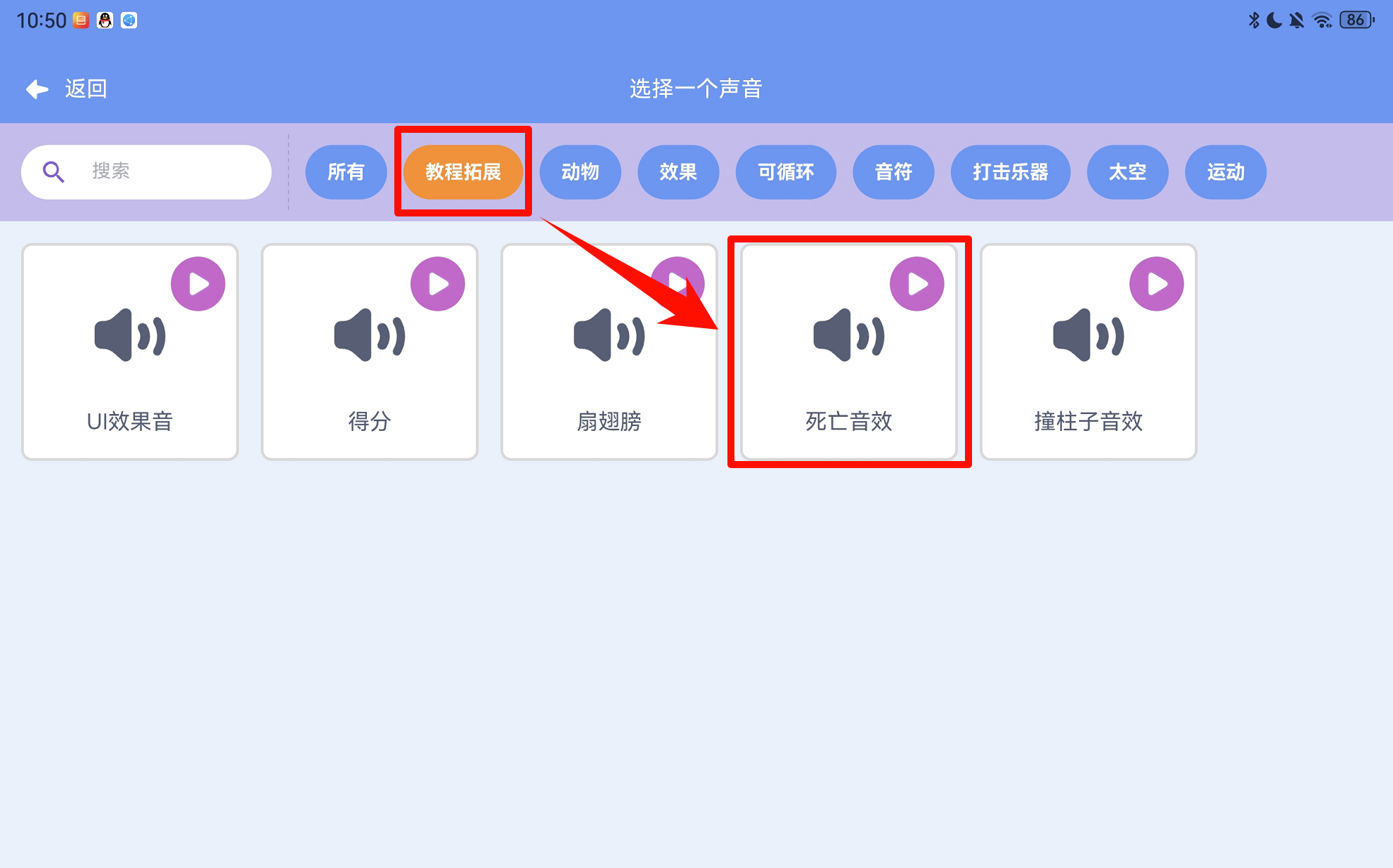Click the battery indicator in status bar

click(1357, 20)
